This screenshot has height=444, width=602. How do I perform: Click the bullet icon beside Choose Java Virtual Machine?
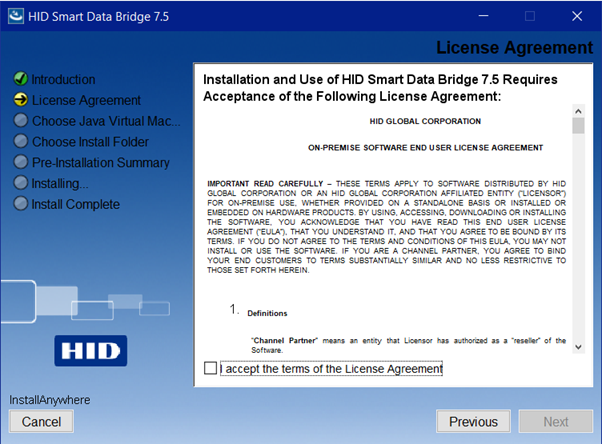pyautogui.click(x=20, y=121)
